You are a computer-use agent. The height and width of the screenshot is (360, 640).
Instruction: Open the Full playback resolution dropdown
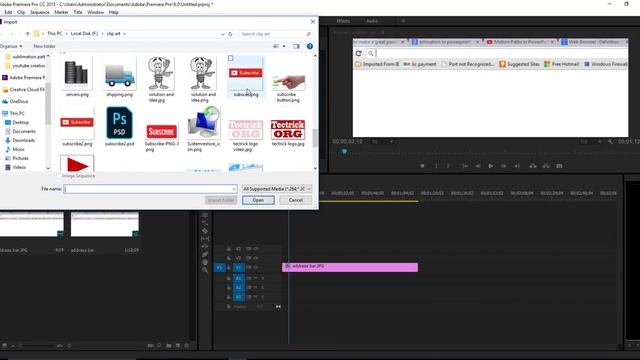coord(591,142)
